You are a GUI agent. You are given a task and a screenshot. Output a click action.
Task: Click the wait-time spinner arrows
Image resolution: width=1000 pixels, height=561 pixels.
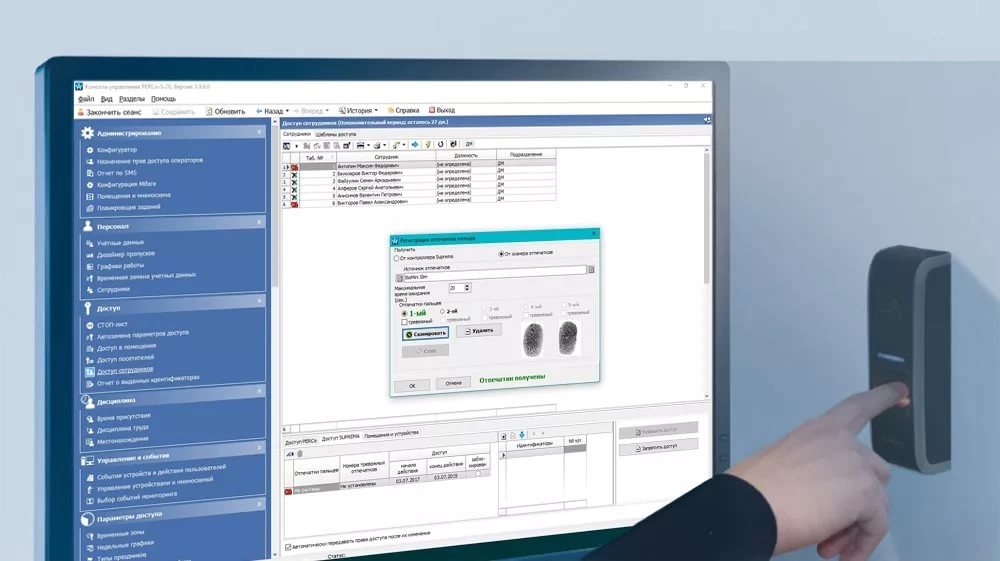coord(467,288)
